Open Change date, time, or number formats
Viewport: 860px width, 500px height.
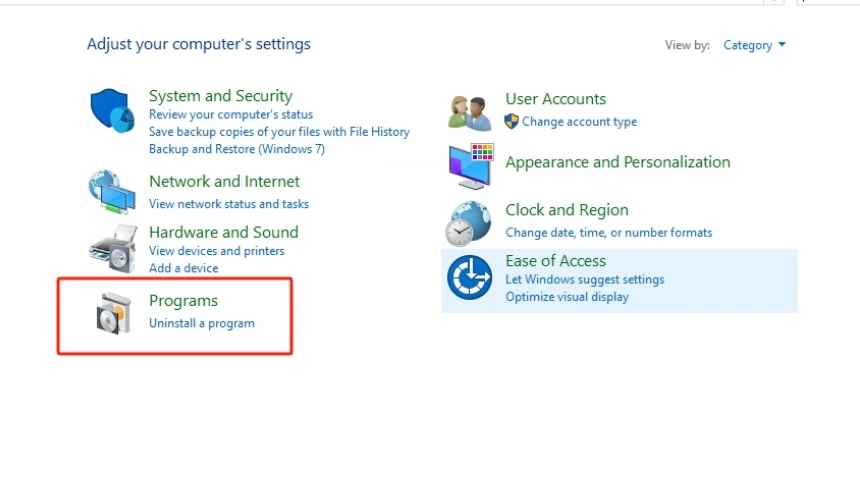(608, 232)
